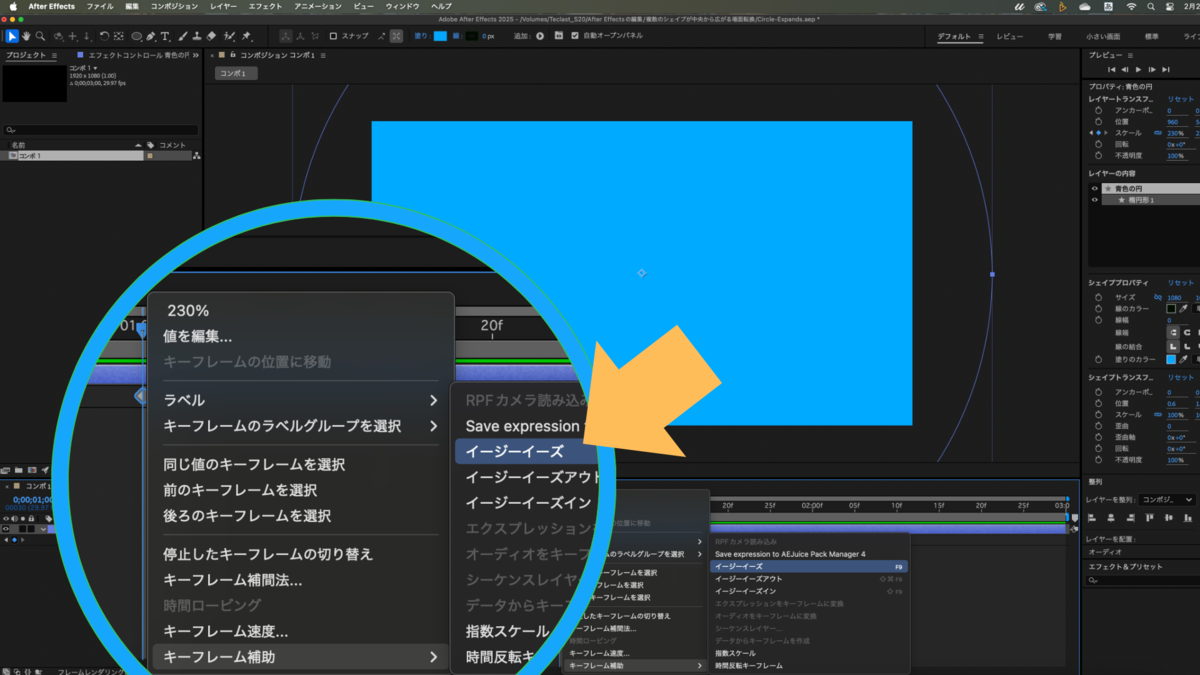This screenshot has height=675, width=1200.
Task: Click align top edges icon
Action: pos(1149,518)
